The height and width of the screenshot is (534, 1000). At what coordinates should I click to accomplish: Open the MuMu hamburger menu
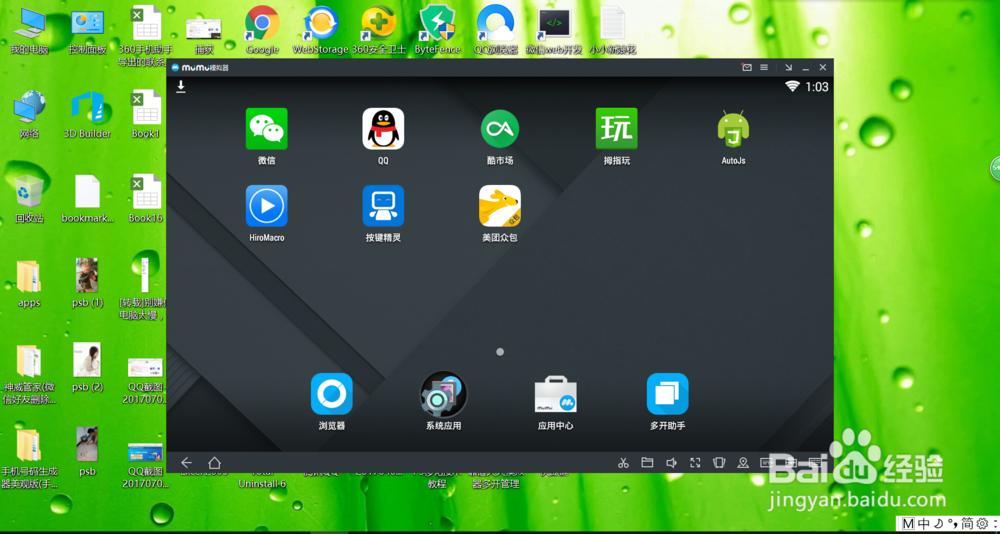[763, 67]
